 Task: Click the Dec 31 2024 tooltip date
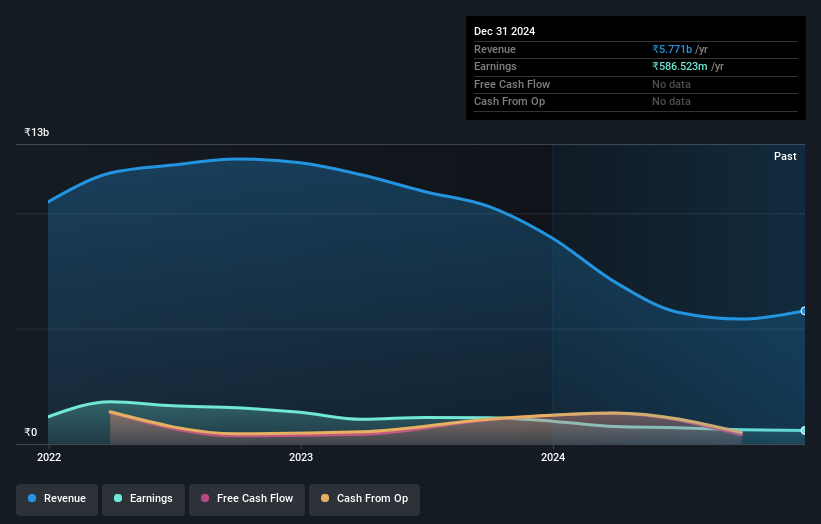504,31
